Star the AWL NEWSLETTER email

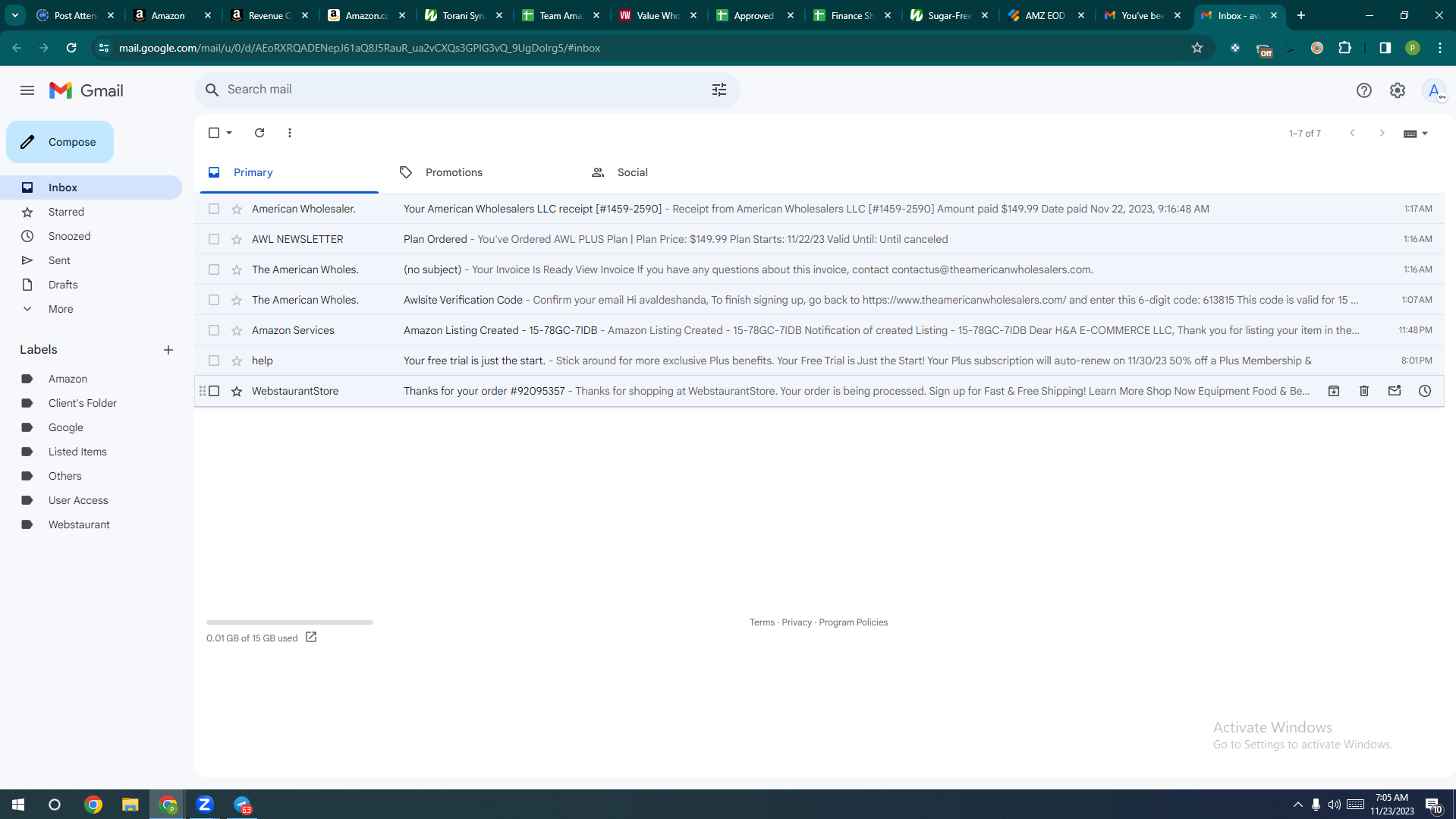[237, 239]
